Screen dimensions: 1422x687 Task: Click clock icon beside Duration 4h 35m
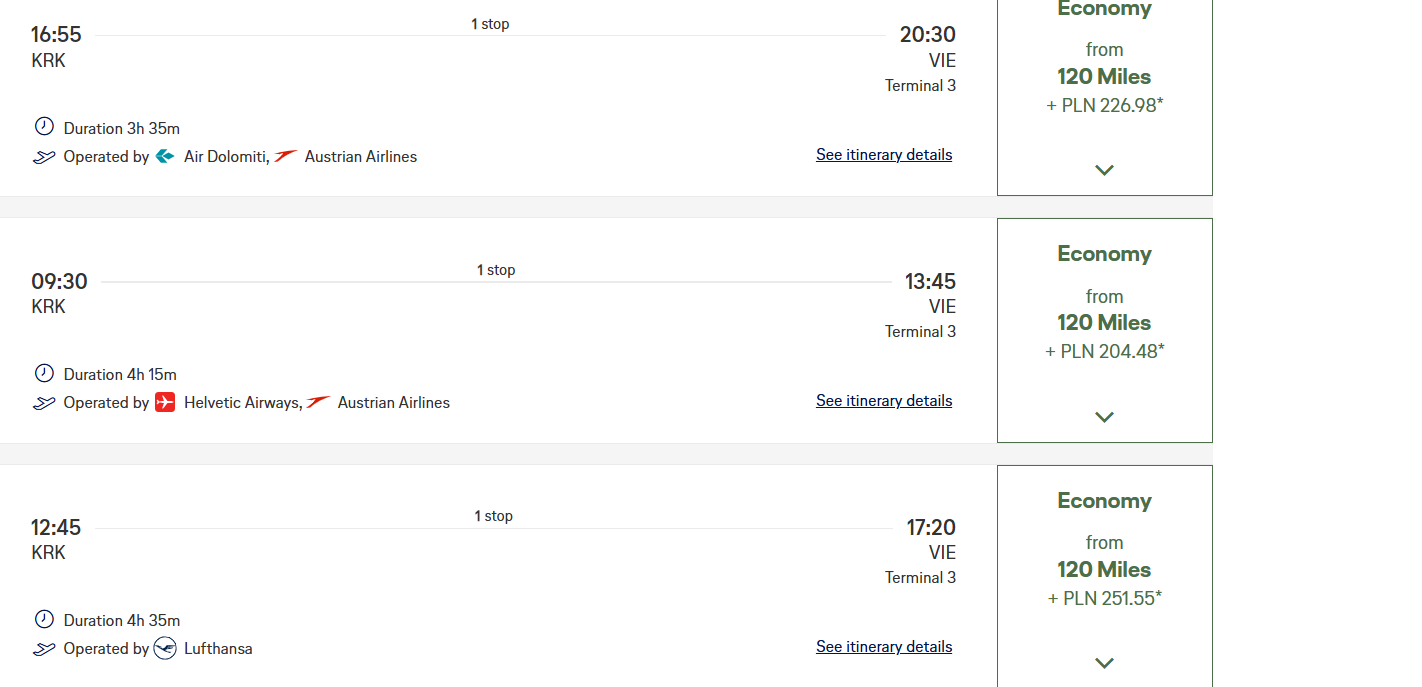pyautogui.click(x=44, y=619)
